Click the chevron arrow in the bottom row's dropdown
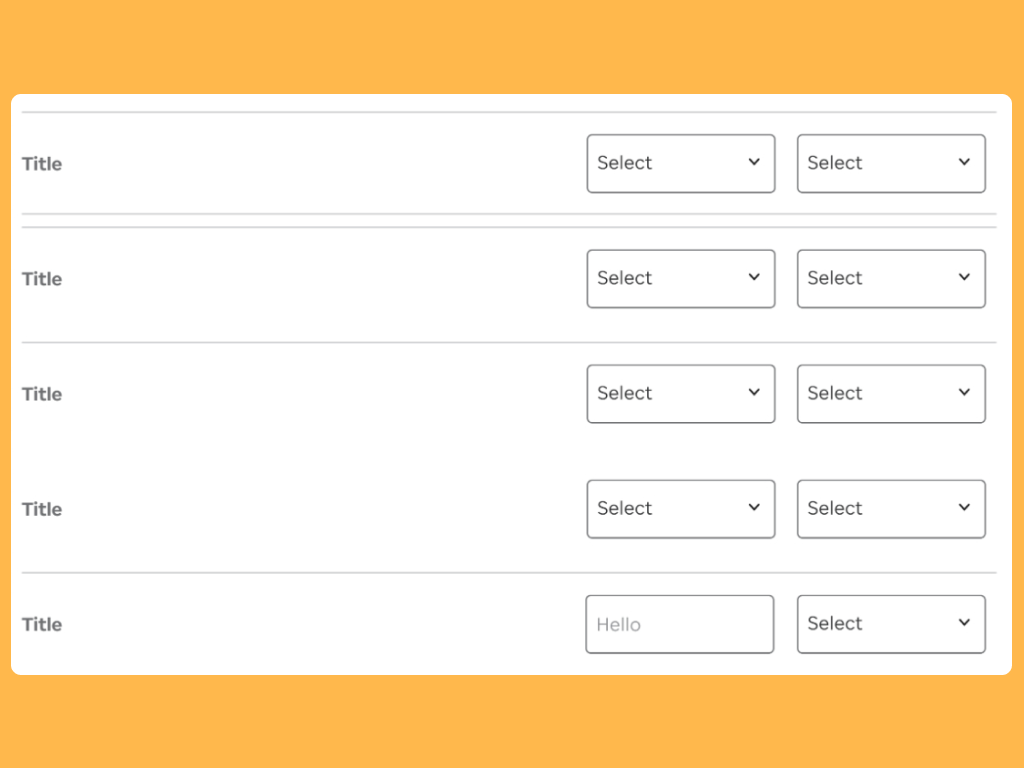Screen dimensions: 1024x768 pos(964,622)
